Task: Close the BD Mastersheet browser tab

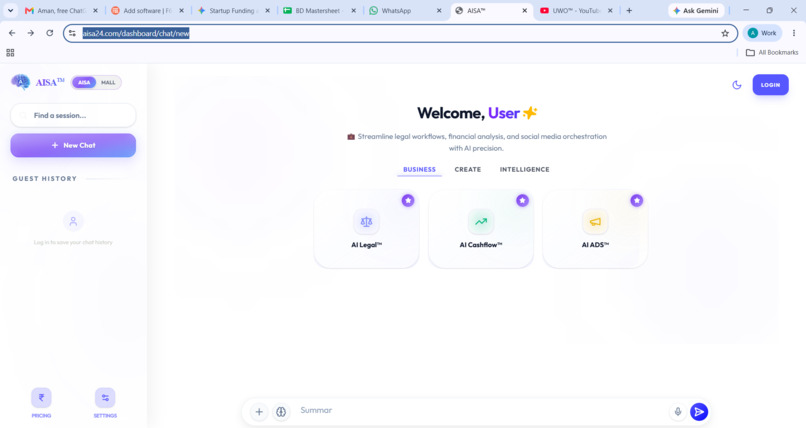Action: point(353,10)
